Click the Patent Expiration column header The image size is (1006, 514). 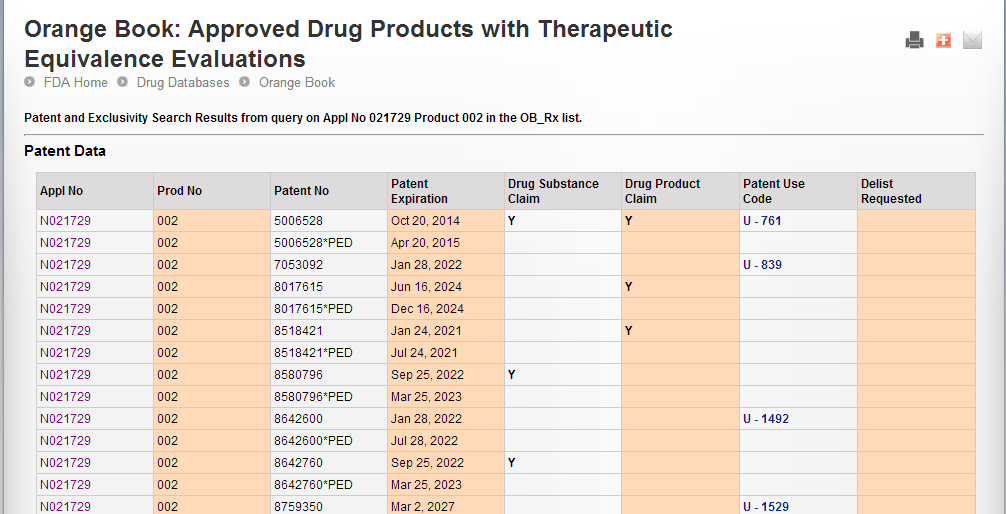(419, 191)
